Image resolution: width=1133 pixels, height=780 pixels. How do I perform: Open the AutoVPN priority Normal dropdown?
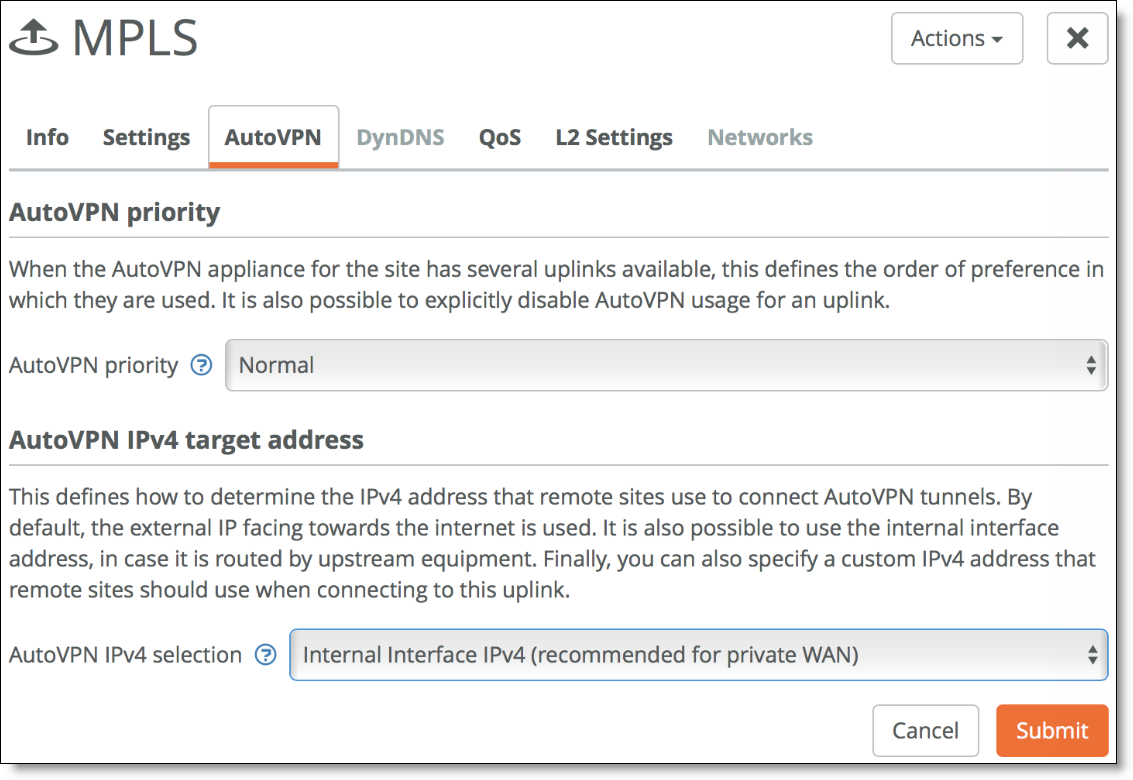666,365
